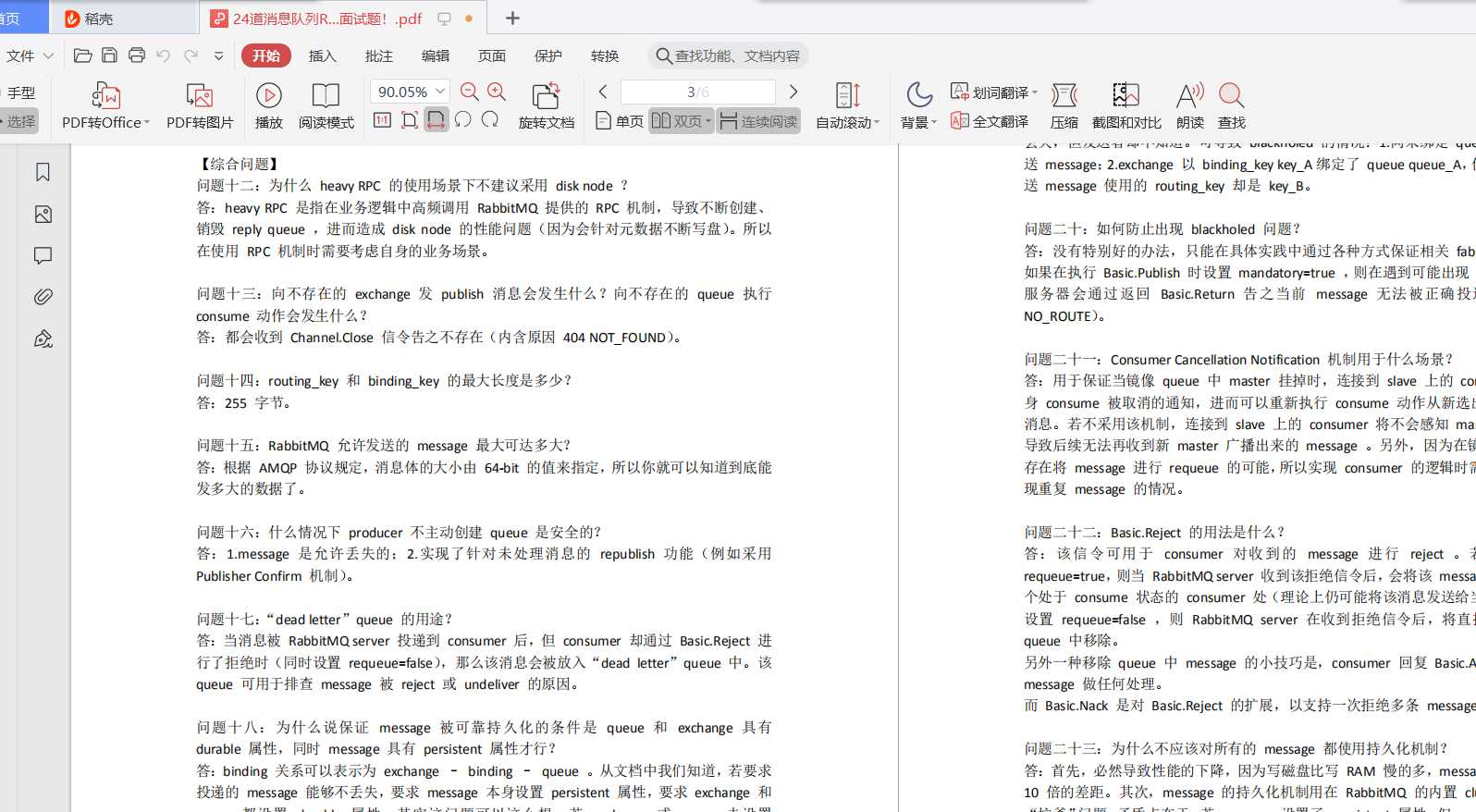Click the undo arrow icon
Image resolution: width=1476 pixels, height=812 pixels.
pos(164,55)
